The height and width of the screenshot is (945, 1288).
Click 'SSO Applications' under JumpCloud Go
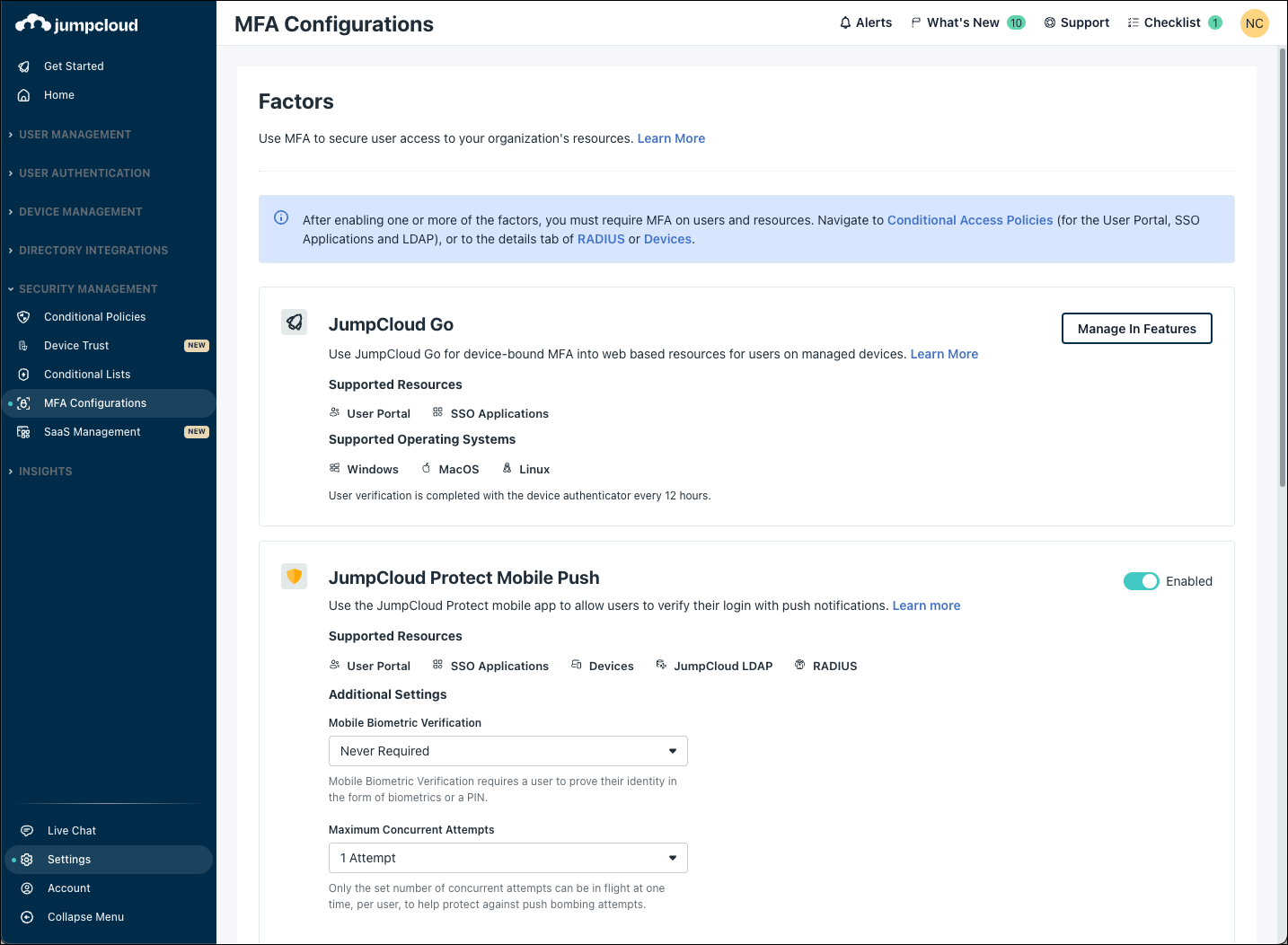point(499,413)
